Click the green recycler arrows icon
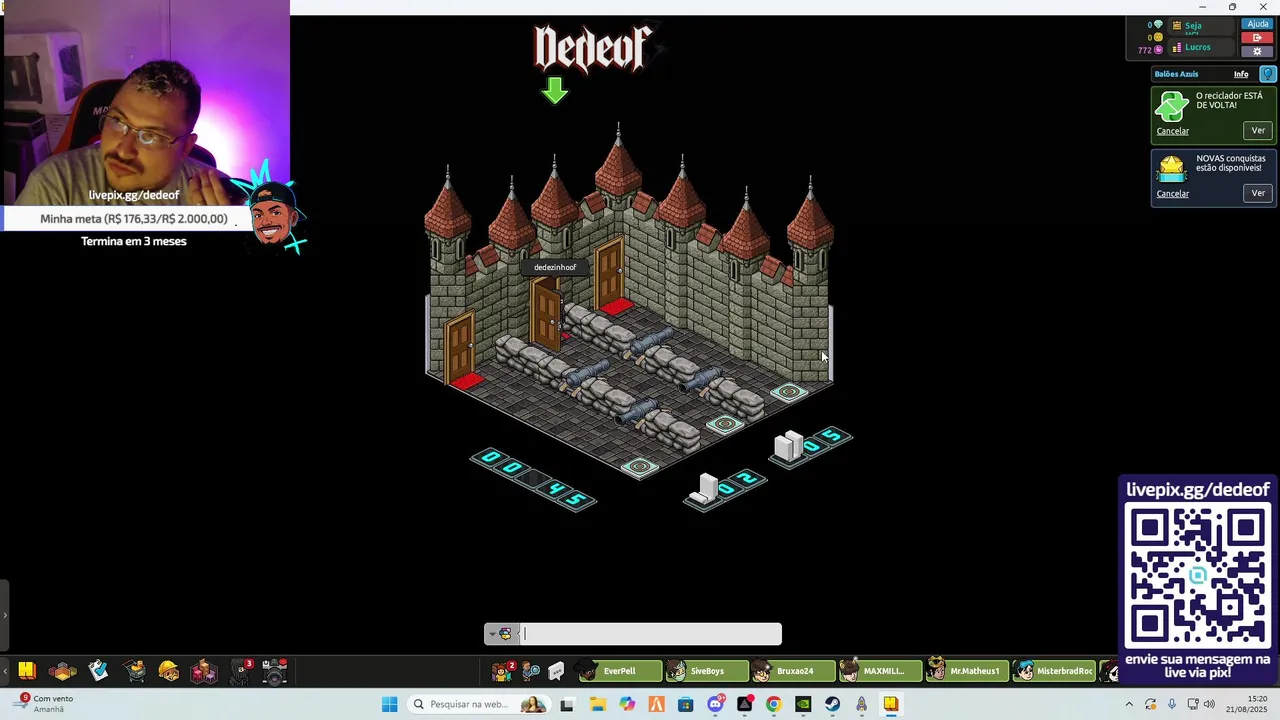 pyautogui.click(x=1171, y=106)
